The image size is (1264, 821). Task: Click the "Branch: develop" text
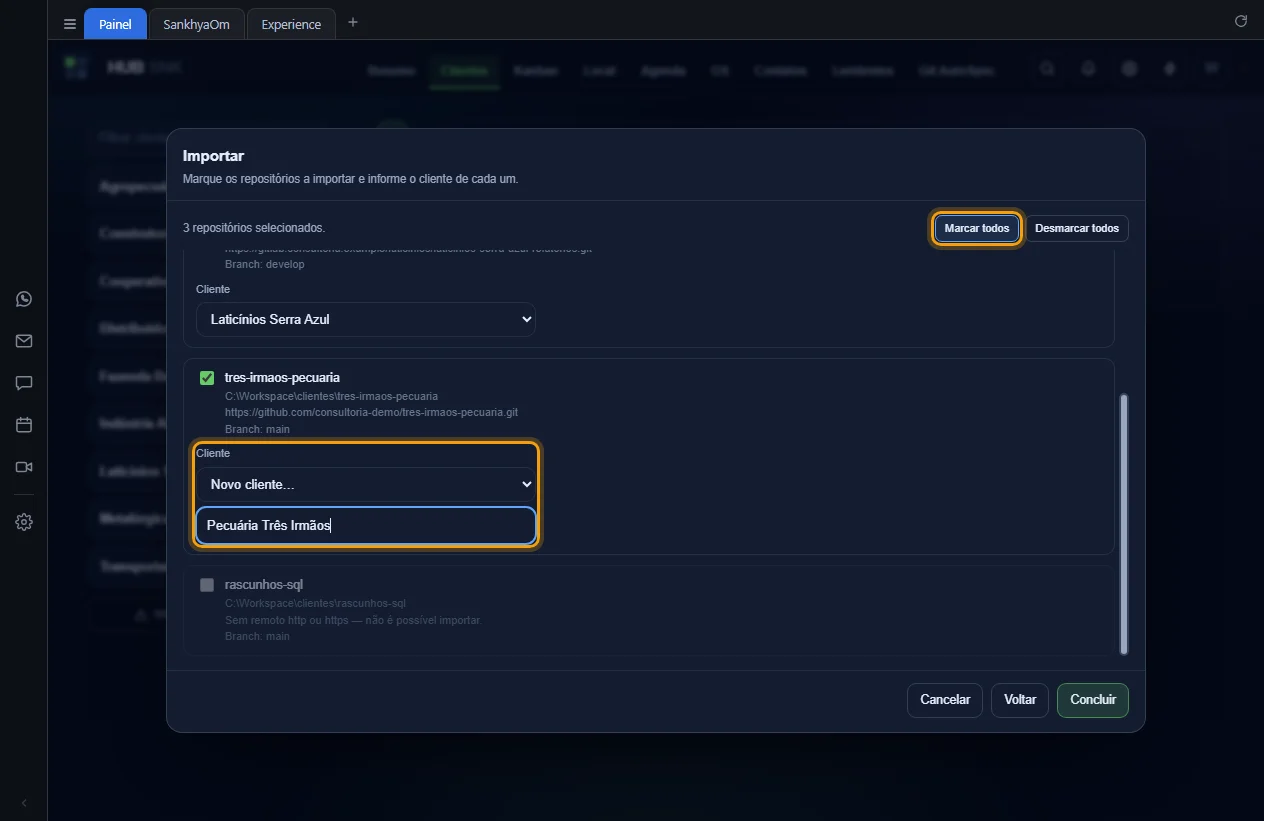265,264
